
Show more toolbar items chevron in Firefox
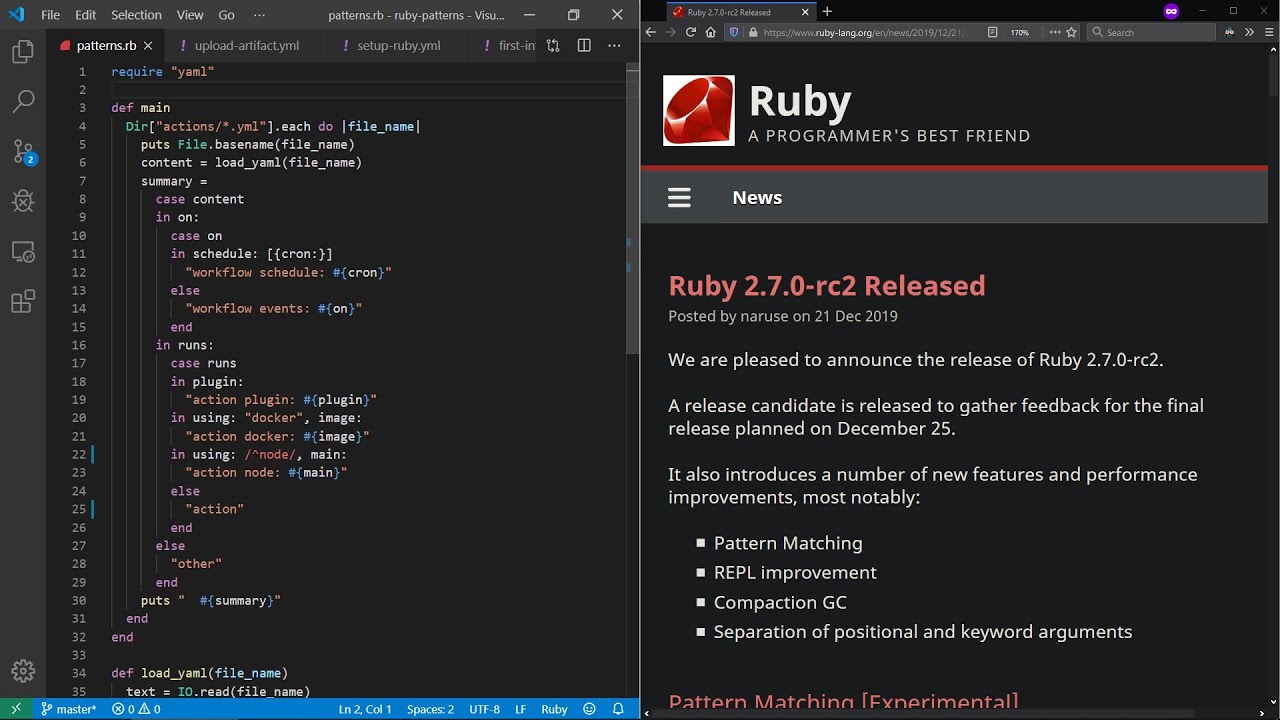[x=1249, y=32]
